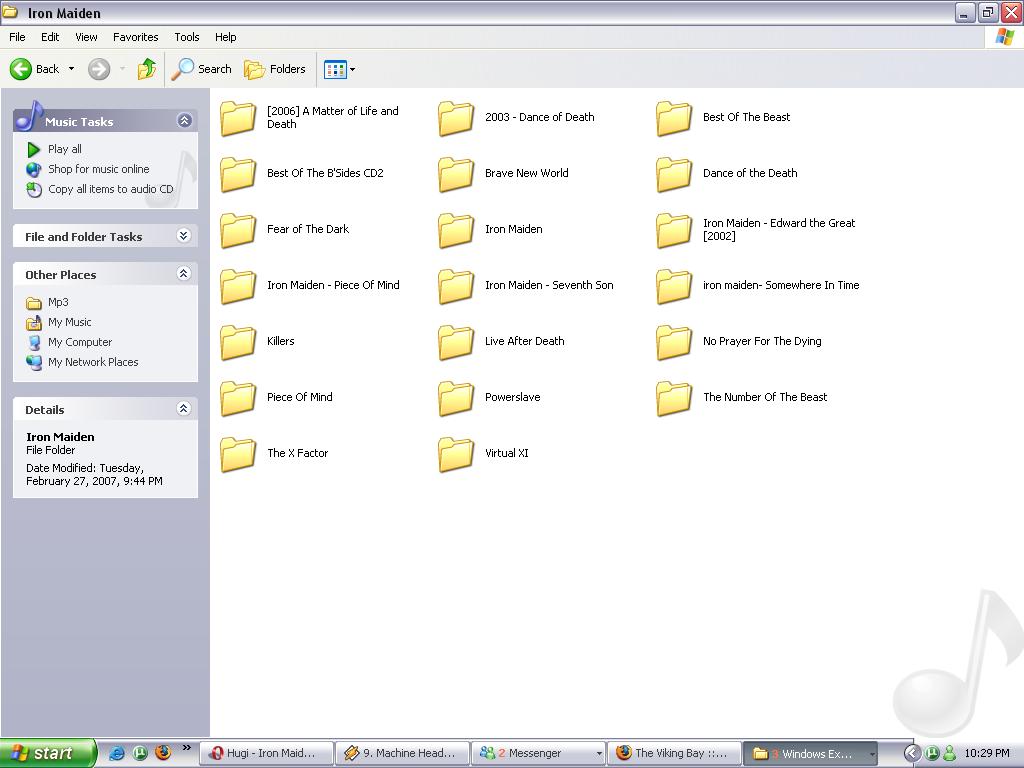
Task: Select the A Matter of Life and Death folder icon
Action: click(238, 118)
